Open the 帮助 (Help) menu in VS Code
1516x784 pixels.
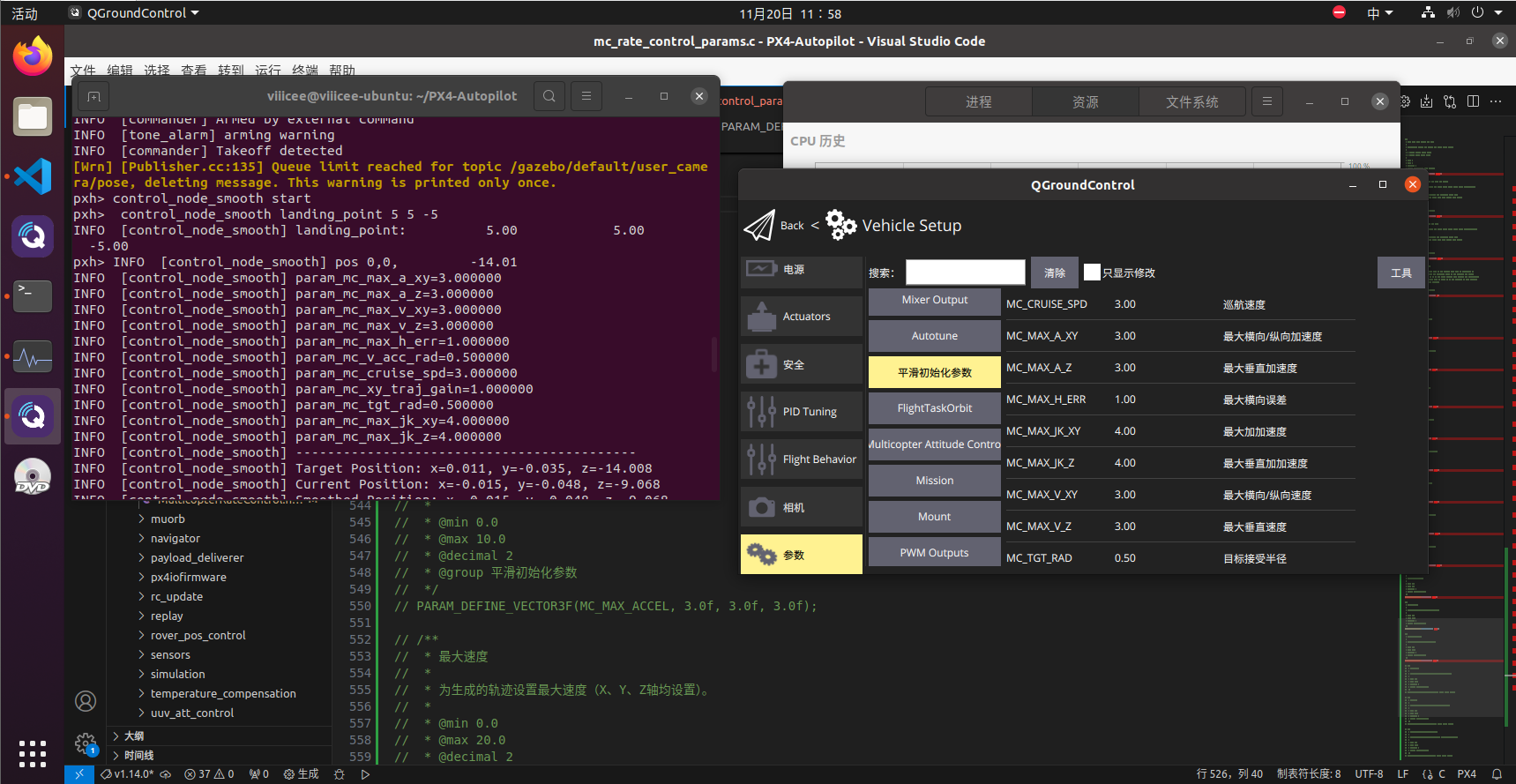click(342, 70)
